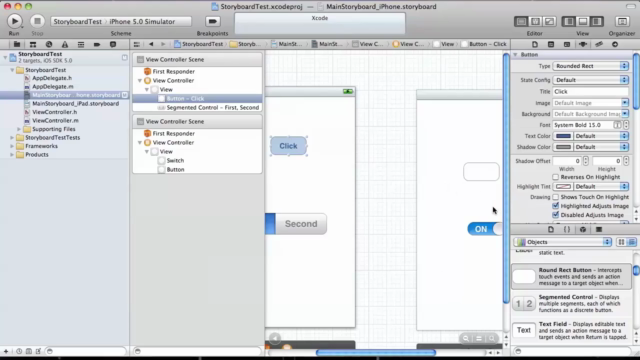The image size is (640, 360).
Task: Show the Debug navigator
Action: pos(81,44)
